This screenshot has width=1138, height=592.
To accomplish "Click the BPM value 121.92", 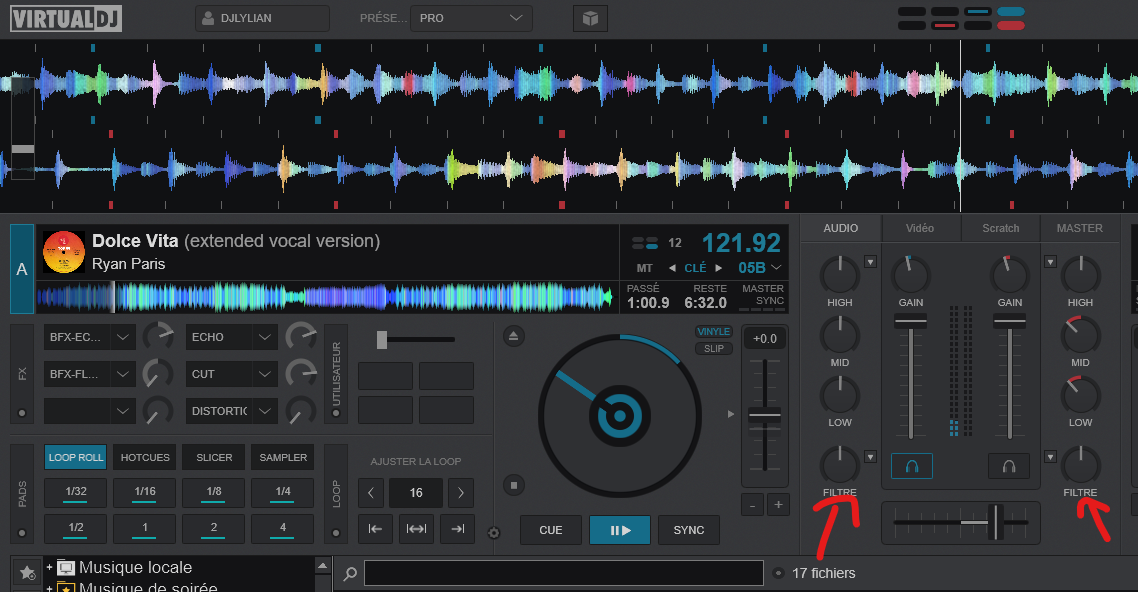I will tap(741, 243).
